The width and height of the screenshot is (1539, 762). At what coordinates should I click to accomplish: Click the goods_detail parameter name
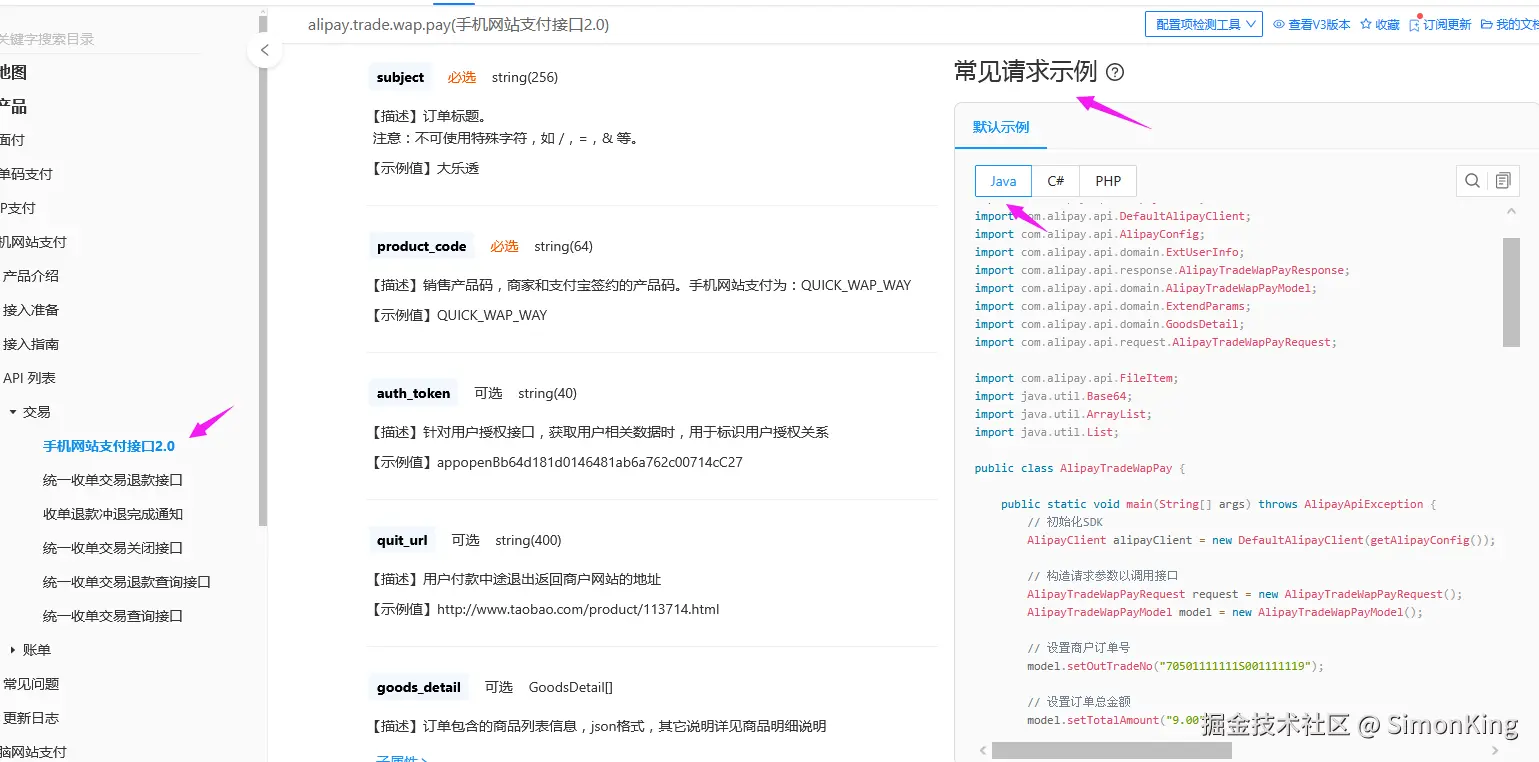[x=419, y=687]
